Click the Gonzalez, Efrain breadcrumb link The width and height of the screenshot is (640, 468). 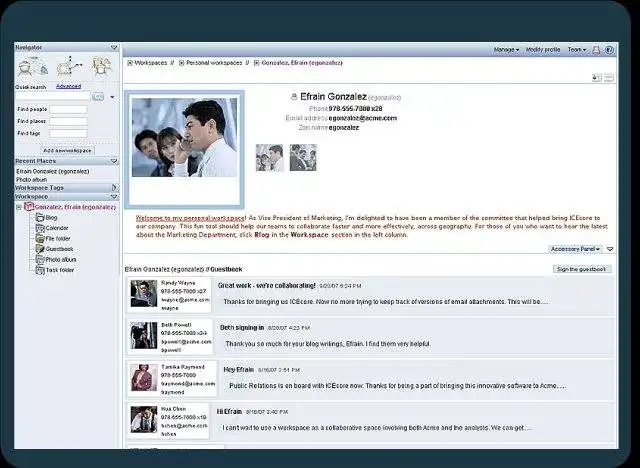click(302, 63)
